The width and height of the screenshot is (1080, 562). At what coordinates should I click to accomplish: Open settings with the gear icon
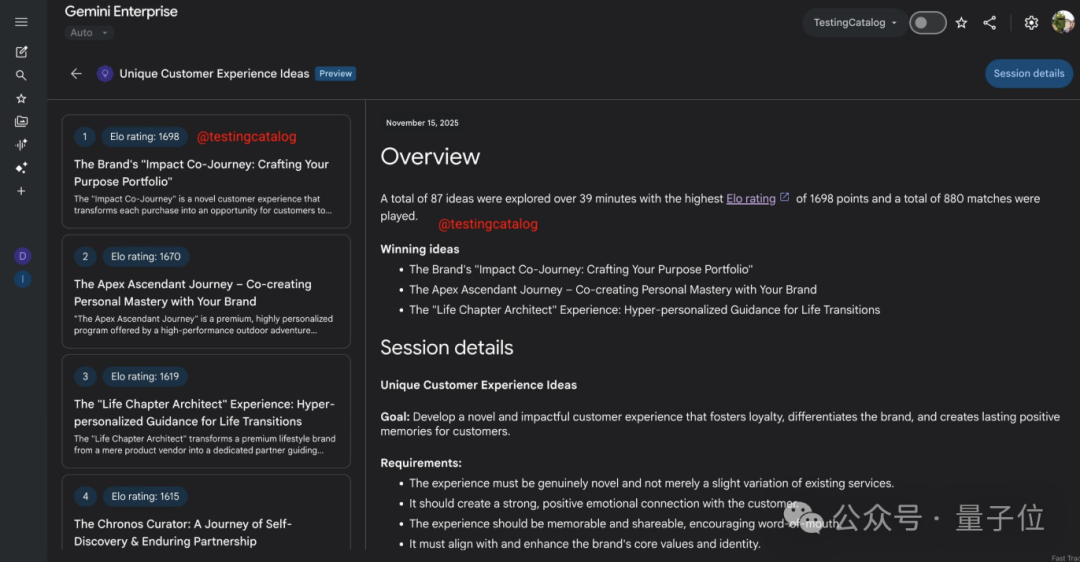[1031, 23]
